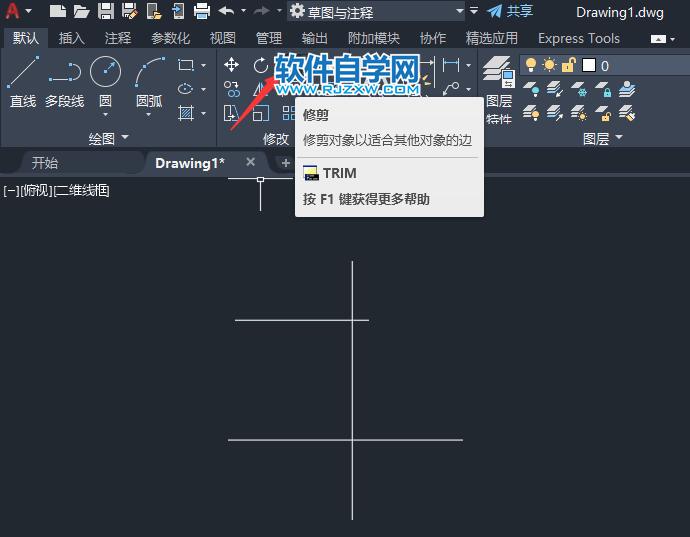Click the layer Unlock icon
The height and width of the screenshot is (537, 690).
point(603,113)
